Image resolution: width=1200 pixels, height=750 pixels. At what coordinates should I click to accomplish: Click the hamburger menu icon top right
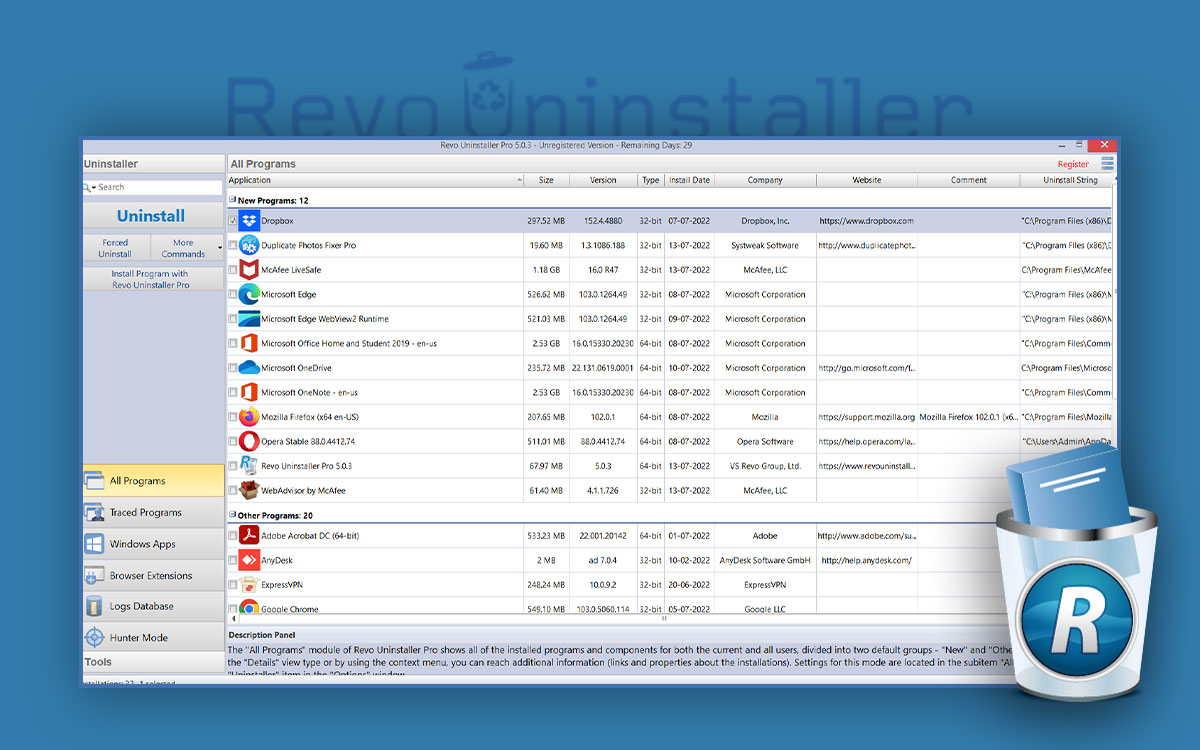click(1106, 163)
